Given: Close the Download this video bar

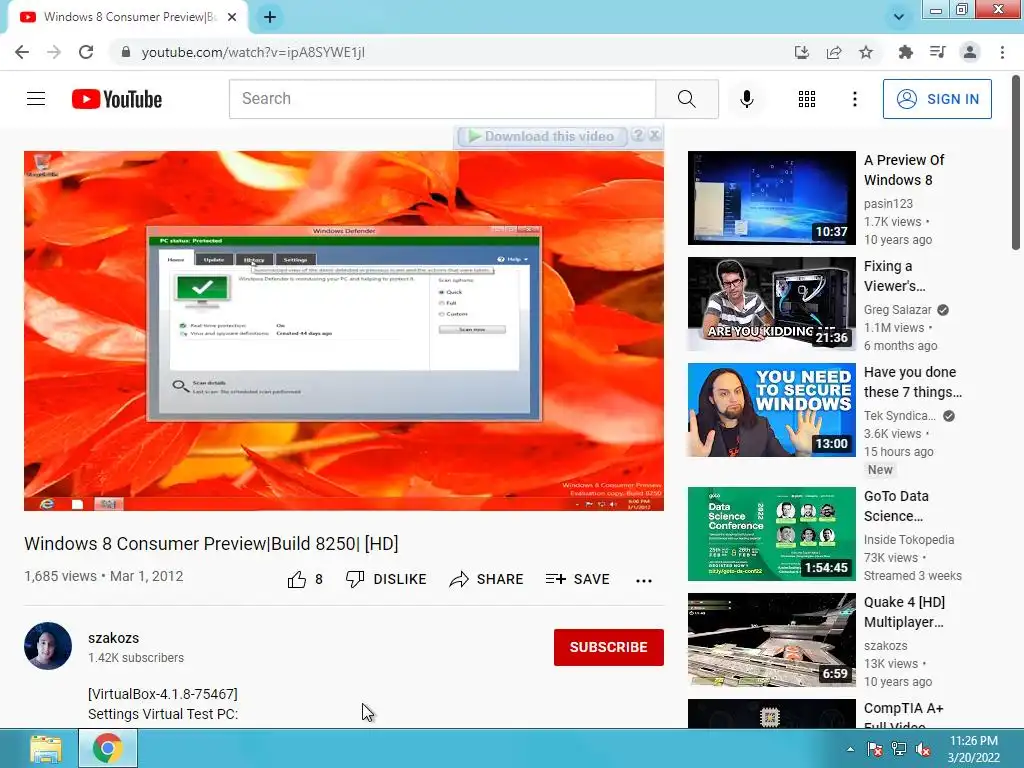Looking at the screenshot, I should tap(654, 135).
